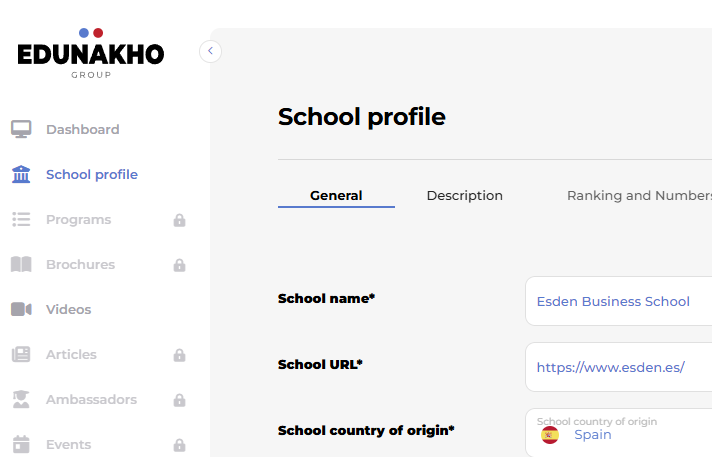Click the Videos camera icon
Screen dimensions: 712x457
pos(21,310)
